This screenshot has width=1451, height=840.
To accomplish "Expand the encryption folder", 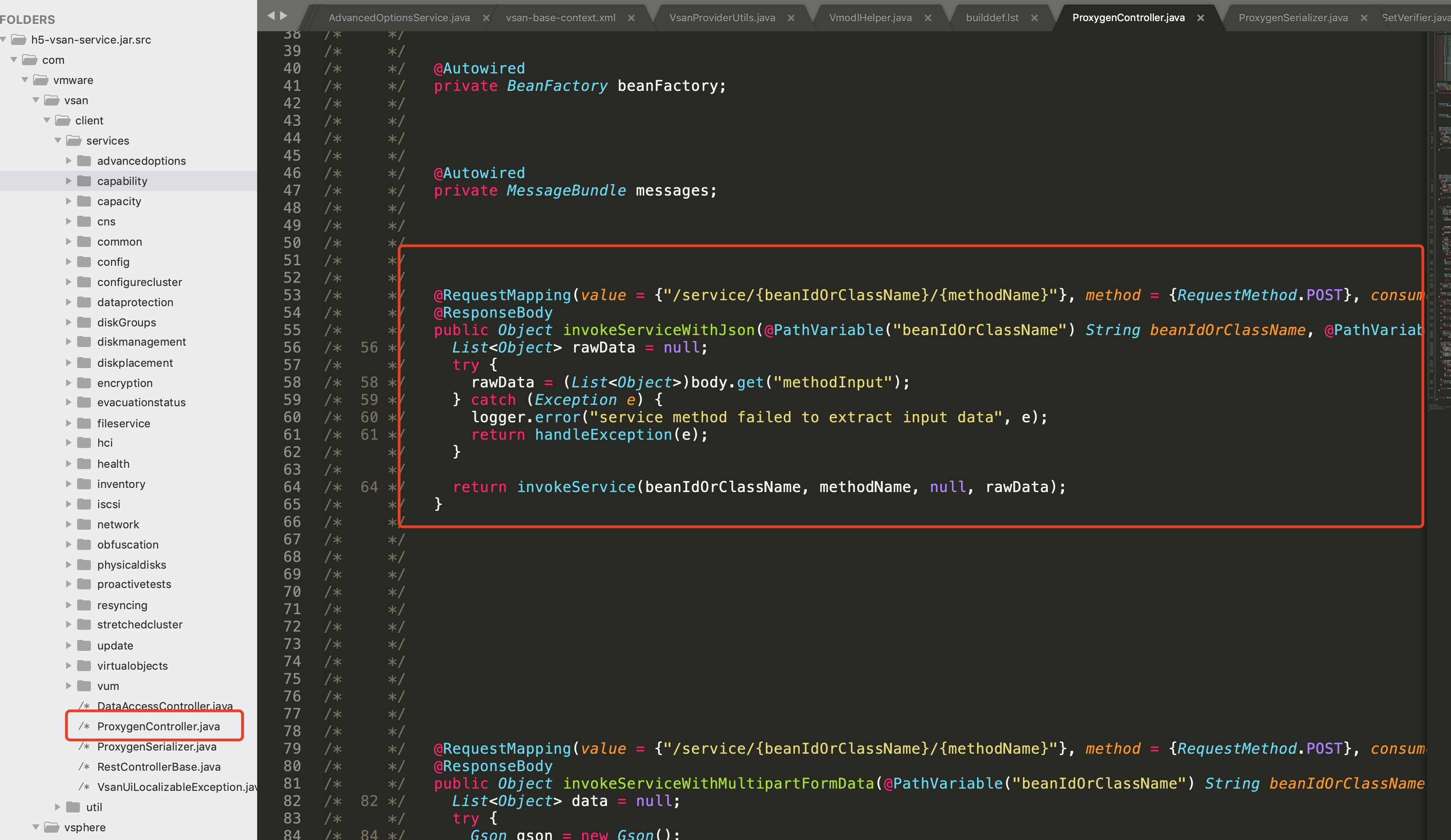I will click(x=68, y=383).
